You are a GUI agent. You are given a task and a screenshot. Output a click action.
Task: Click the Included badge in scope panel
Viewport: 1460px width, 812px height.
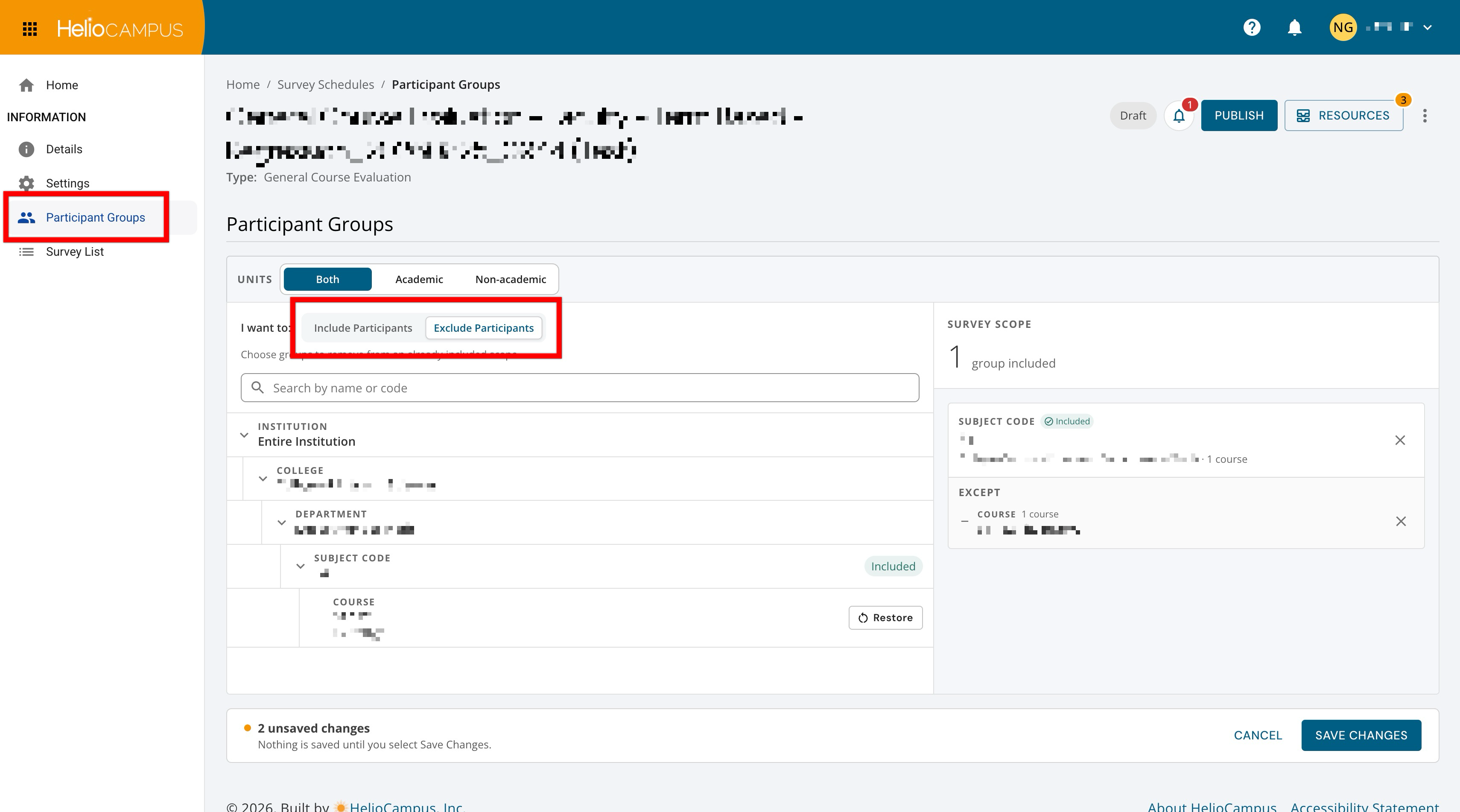(x=1067, y=422)
